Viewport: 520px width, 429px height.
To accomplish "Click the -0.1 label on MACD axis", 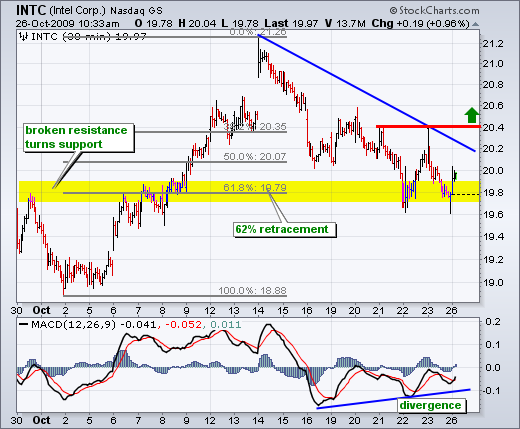I will click(x=492, y=390).
